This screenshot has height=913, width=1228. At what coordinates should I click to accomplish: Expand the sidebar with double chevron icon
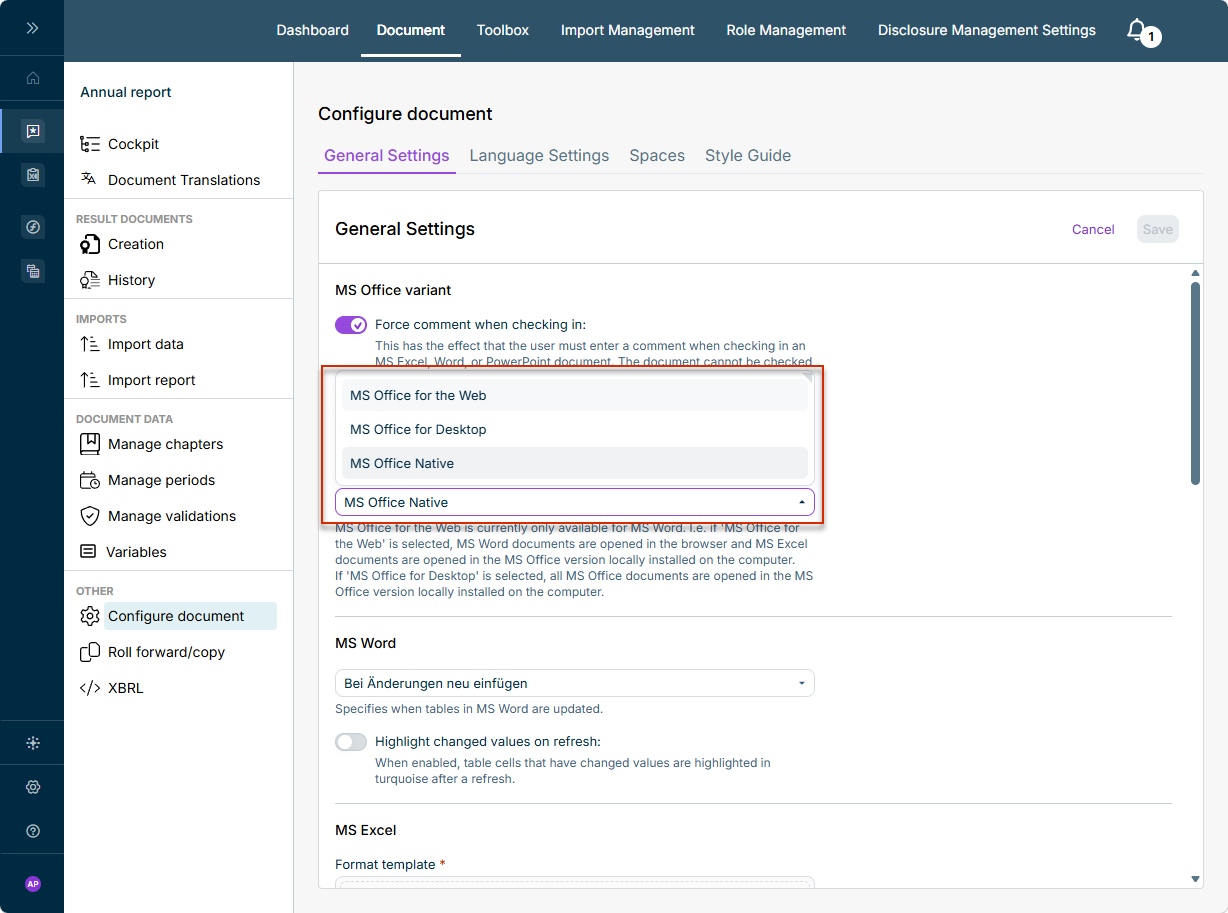(x=32, y=28)
